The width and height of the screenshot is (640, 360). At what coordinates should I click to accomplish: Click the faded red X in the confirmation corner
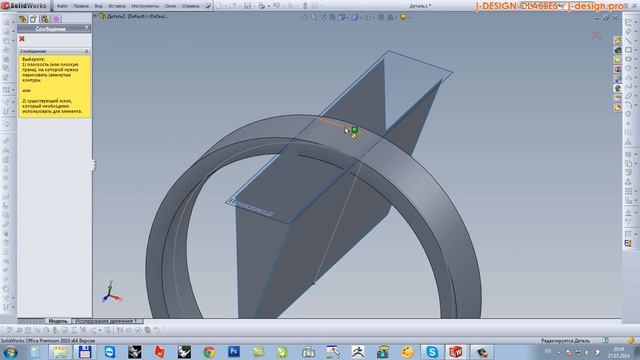tap(597, 35)
